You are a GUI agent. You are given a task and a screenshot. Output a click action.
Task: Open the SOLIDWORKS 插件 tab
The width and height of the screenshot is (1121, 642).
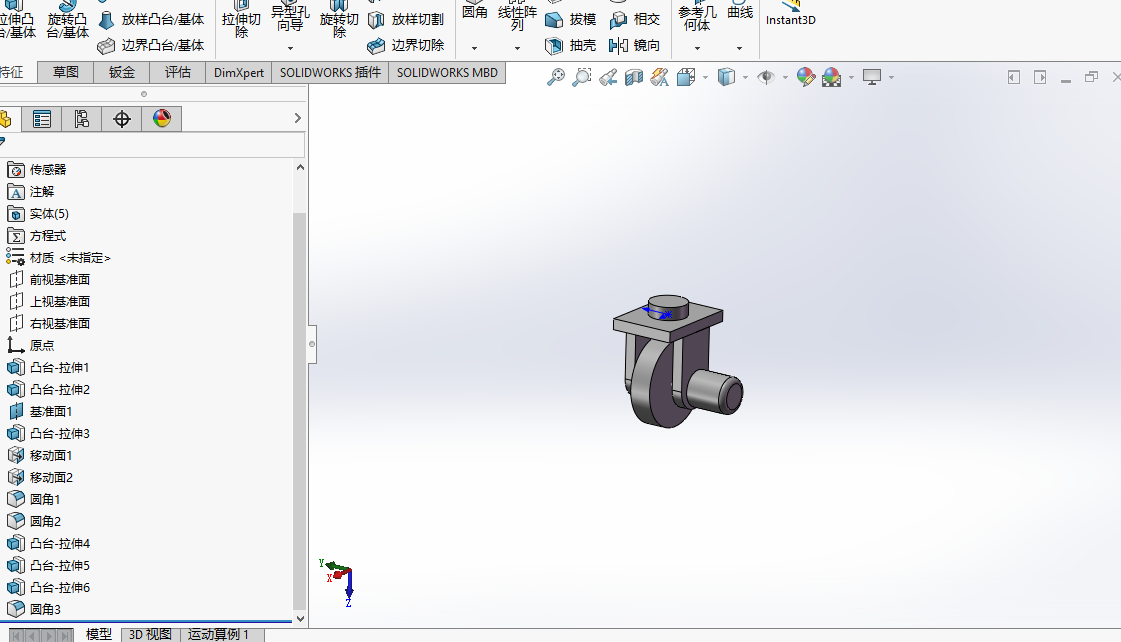[330, 72]
